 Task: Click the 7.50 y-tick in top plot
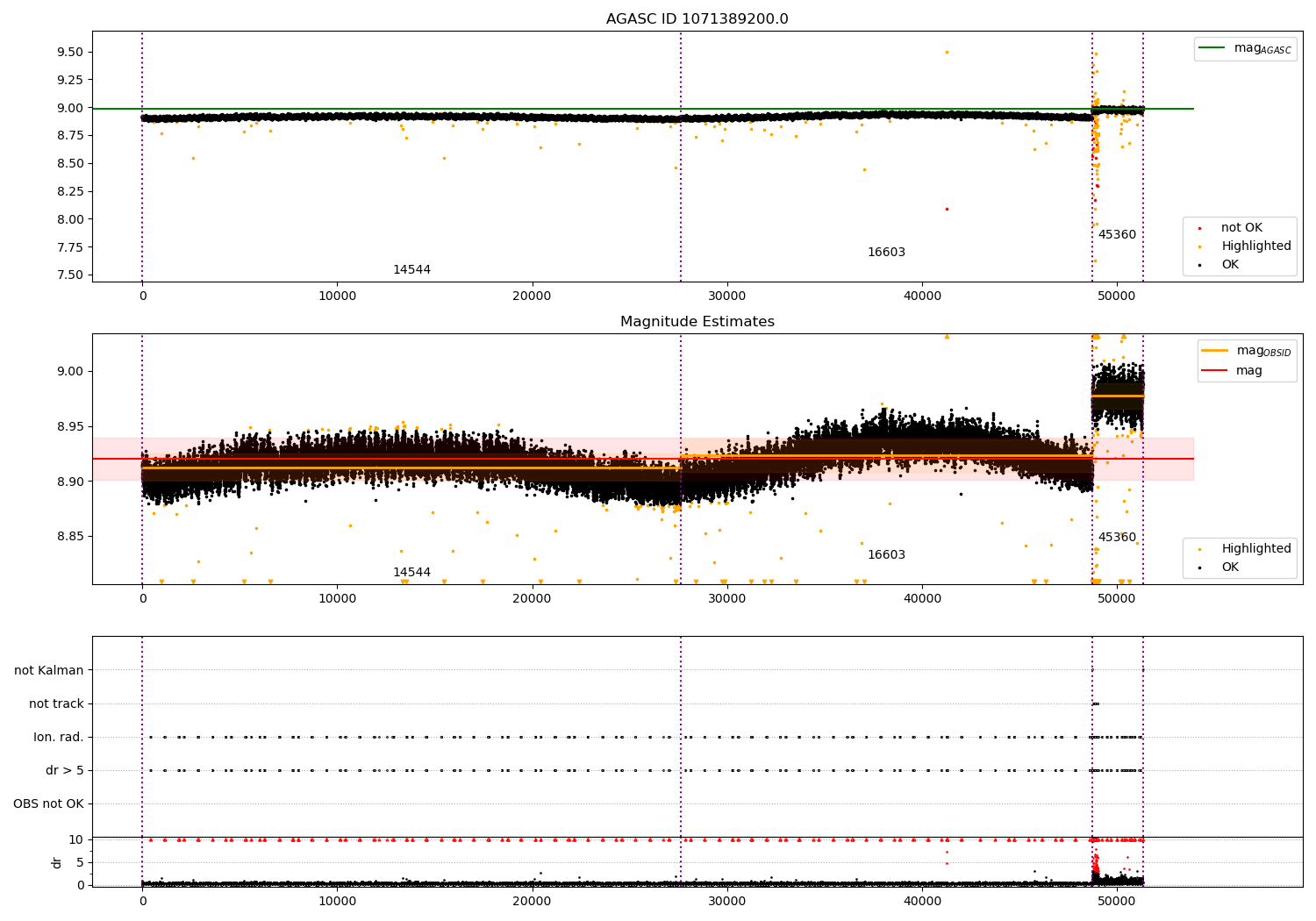[70, 275]
